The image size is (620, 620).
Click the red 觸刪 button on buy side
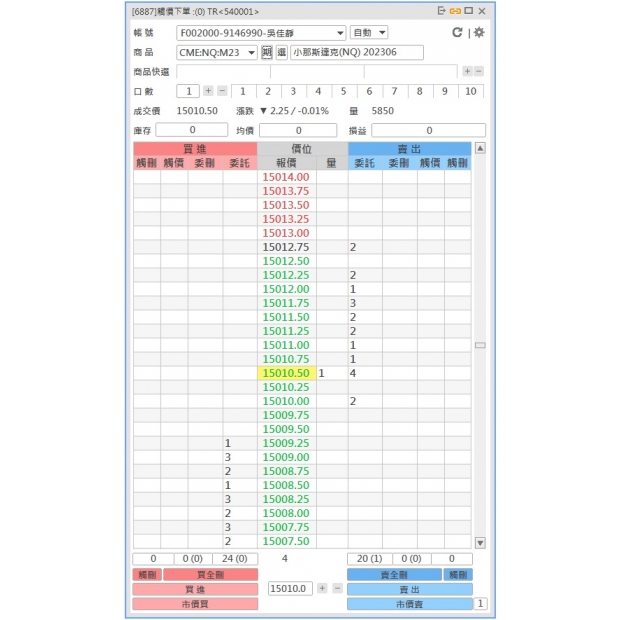(147, 575)
